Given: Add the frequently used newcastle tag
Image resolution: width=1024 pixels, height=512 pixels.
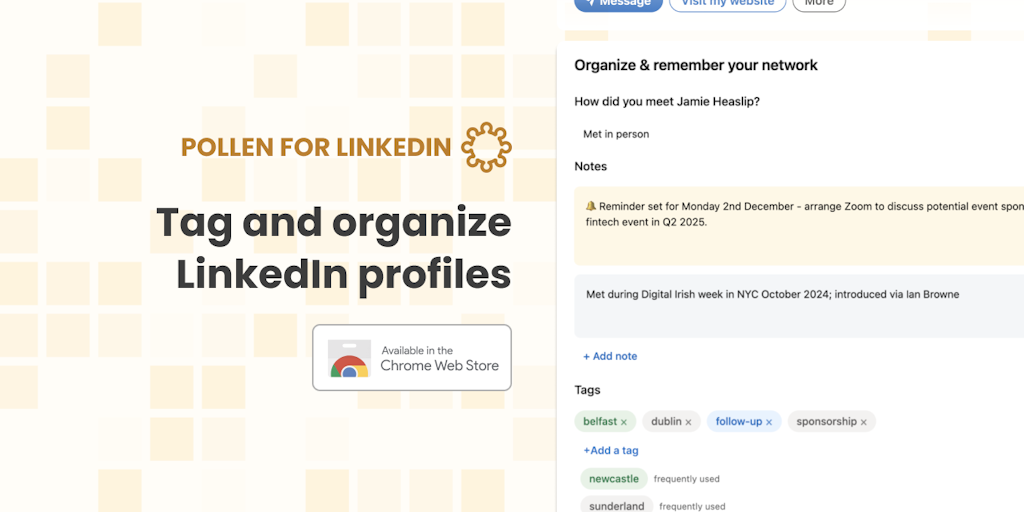Looking at the screenshot, I should point(613,479).
